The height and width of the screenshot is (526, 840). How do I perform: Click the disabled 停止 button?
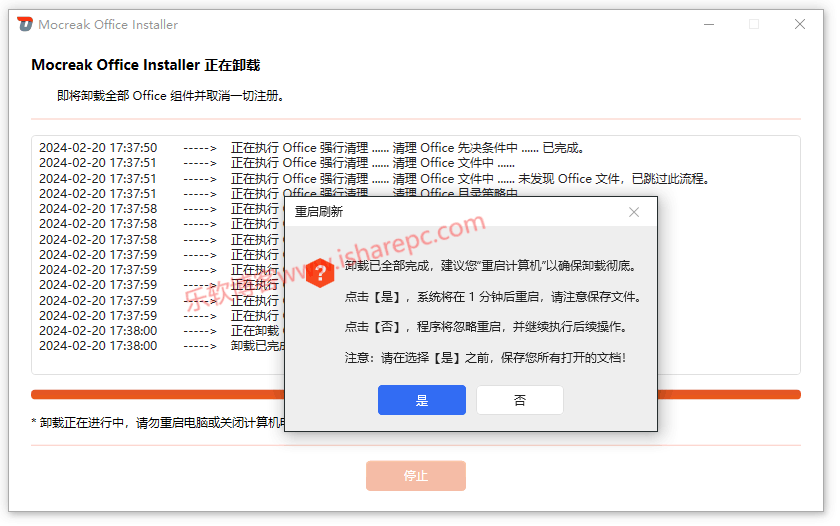pyautogui.click(x=416, y=476)
